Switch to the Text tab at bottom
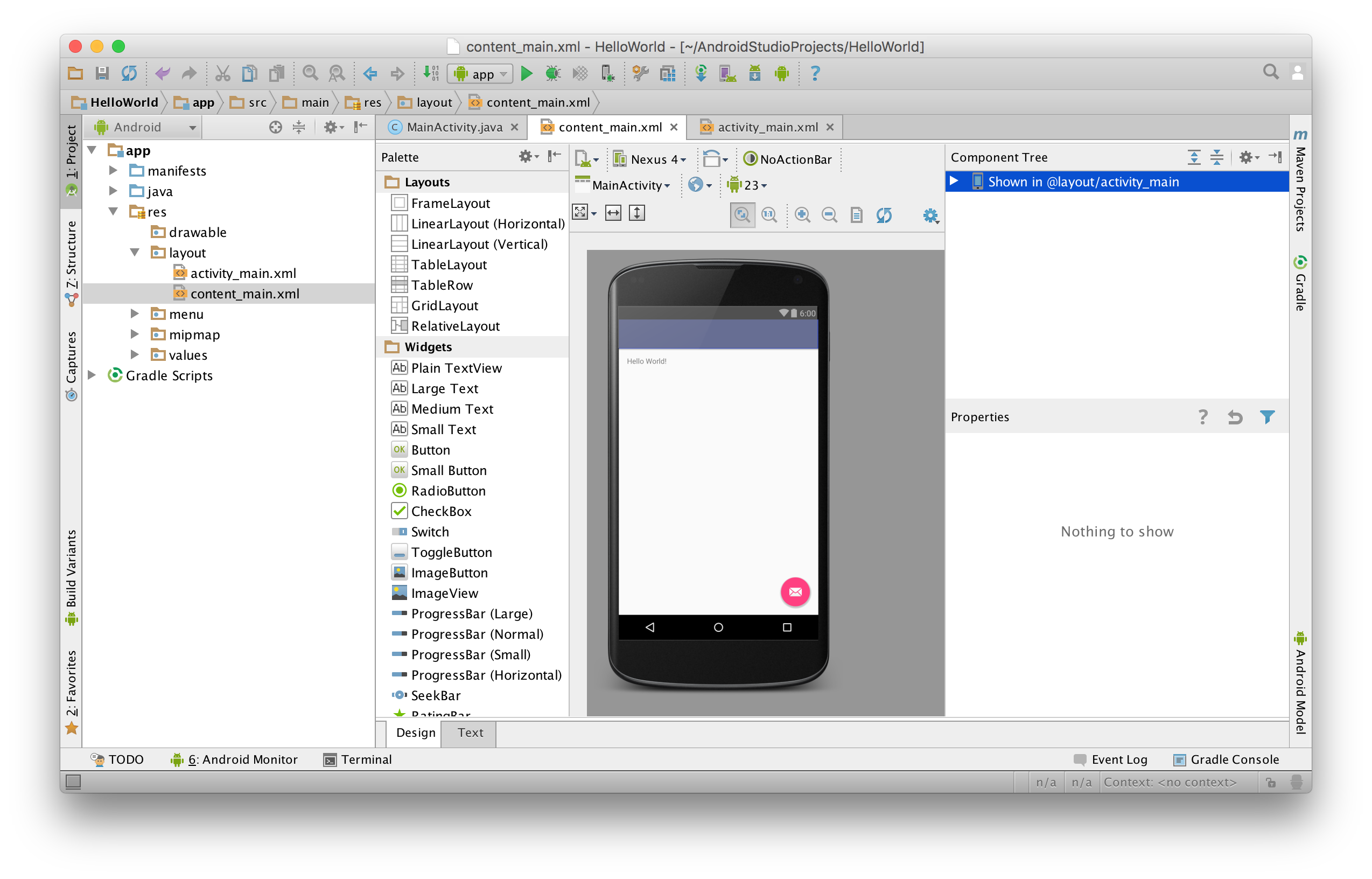 pos(470,733)
